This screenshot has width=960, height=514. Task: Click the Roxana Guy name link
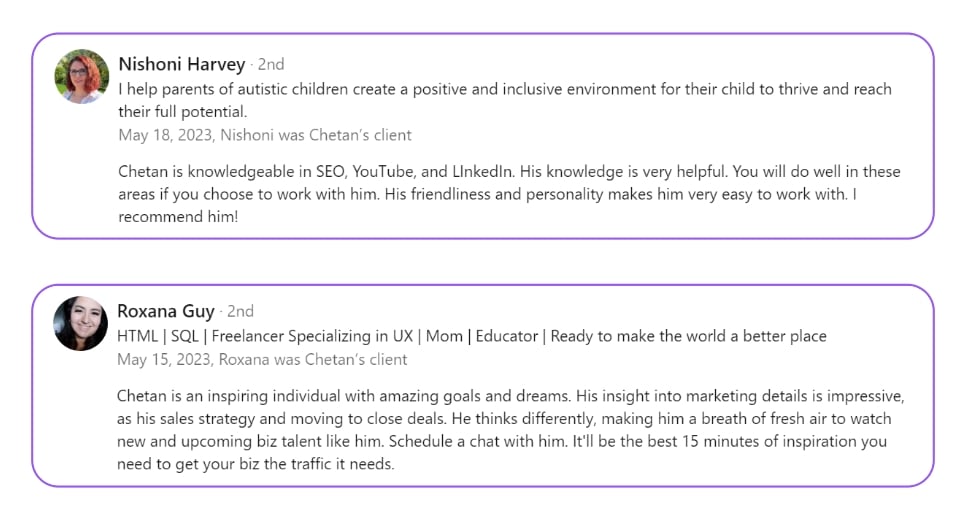coord(165,311)
